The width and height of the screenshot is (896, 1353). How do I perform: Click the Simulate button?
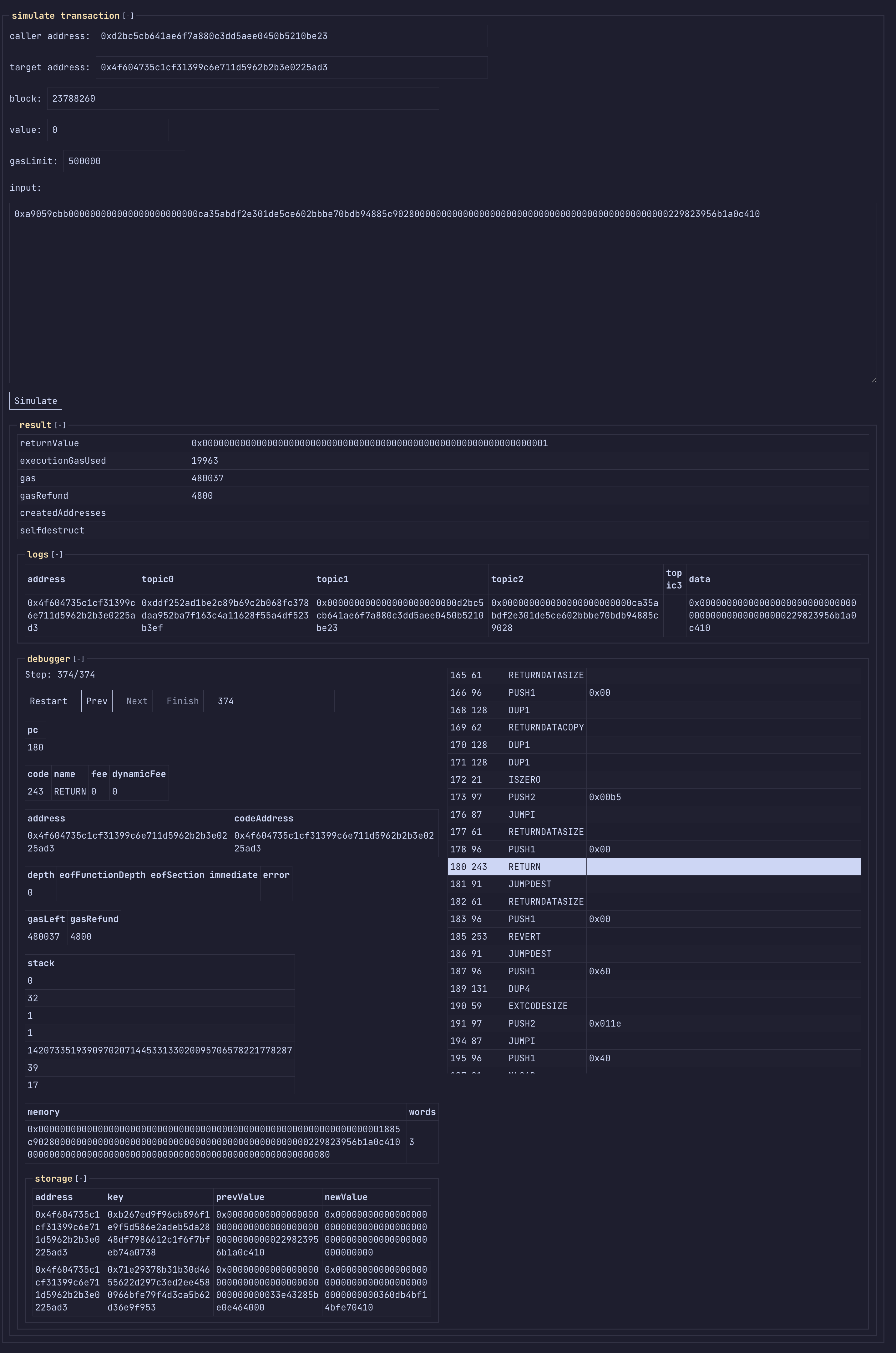(35, 401)
